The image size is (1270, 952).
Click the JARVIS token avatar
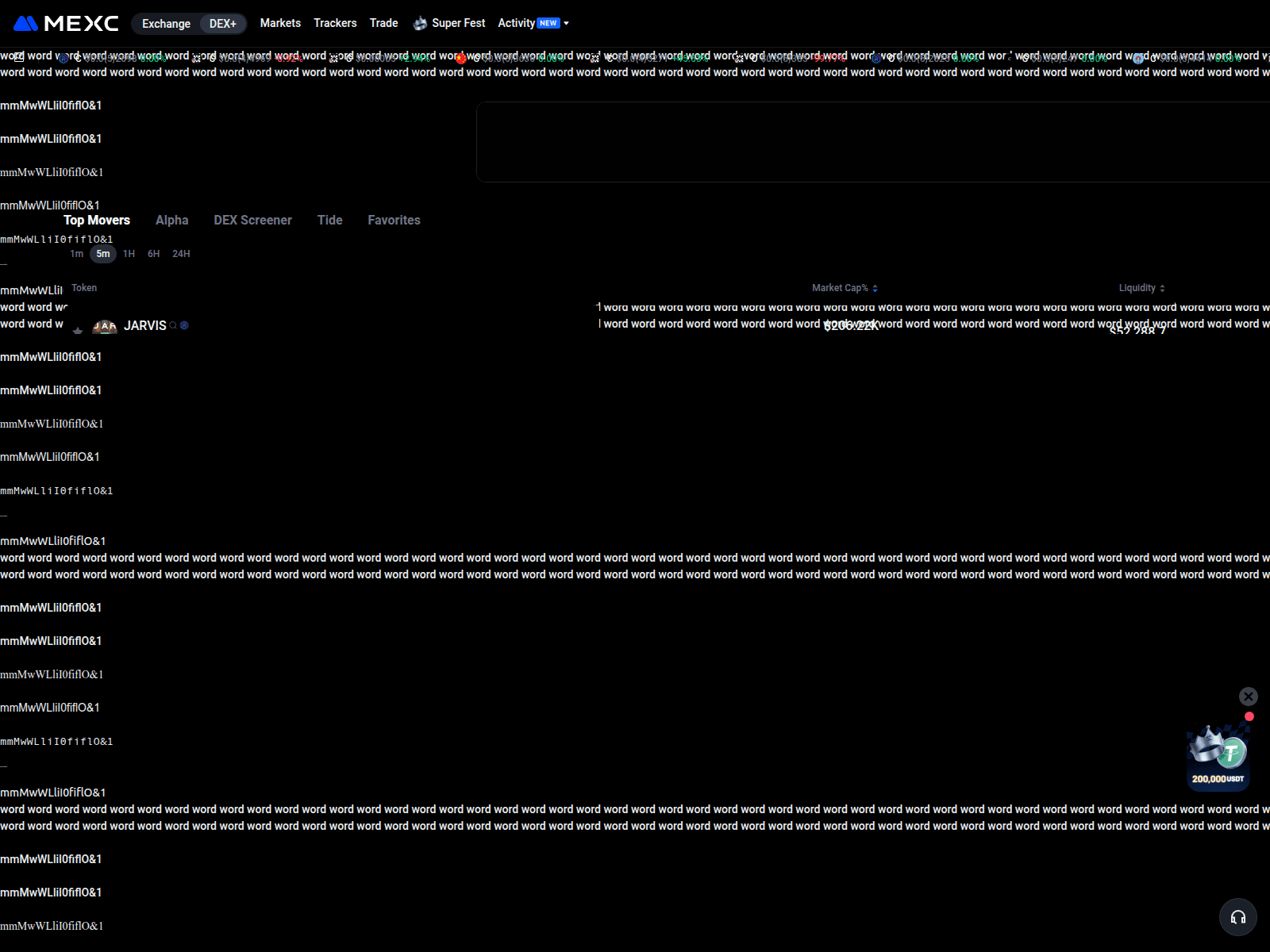(105, 326)
